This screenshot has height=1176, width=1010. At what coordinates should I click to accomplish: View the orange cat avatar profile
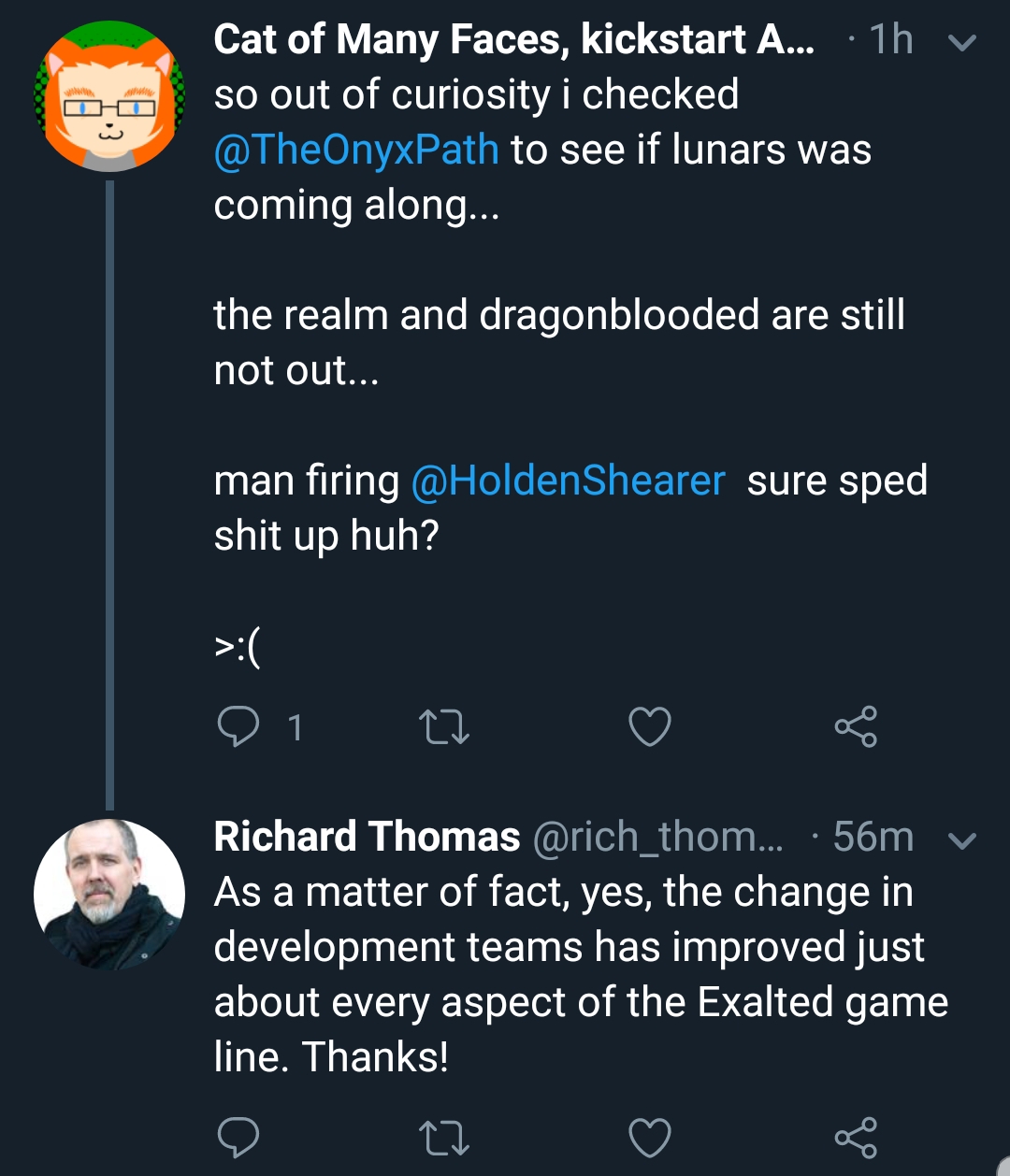click(109, 96)
